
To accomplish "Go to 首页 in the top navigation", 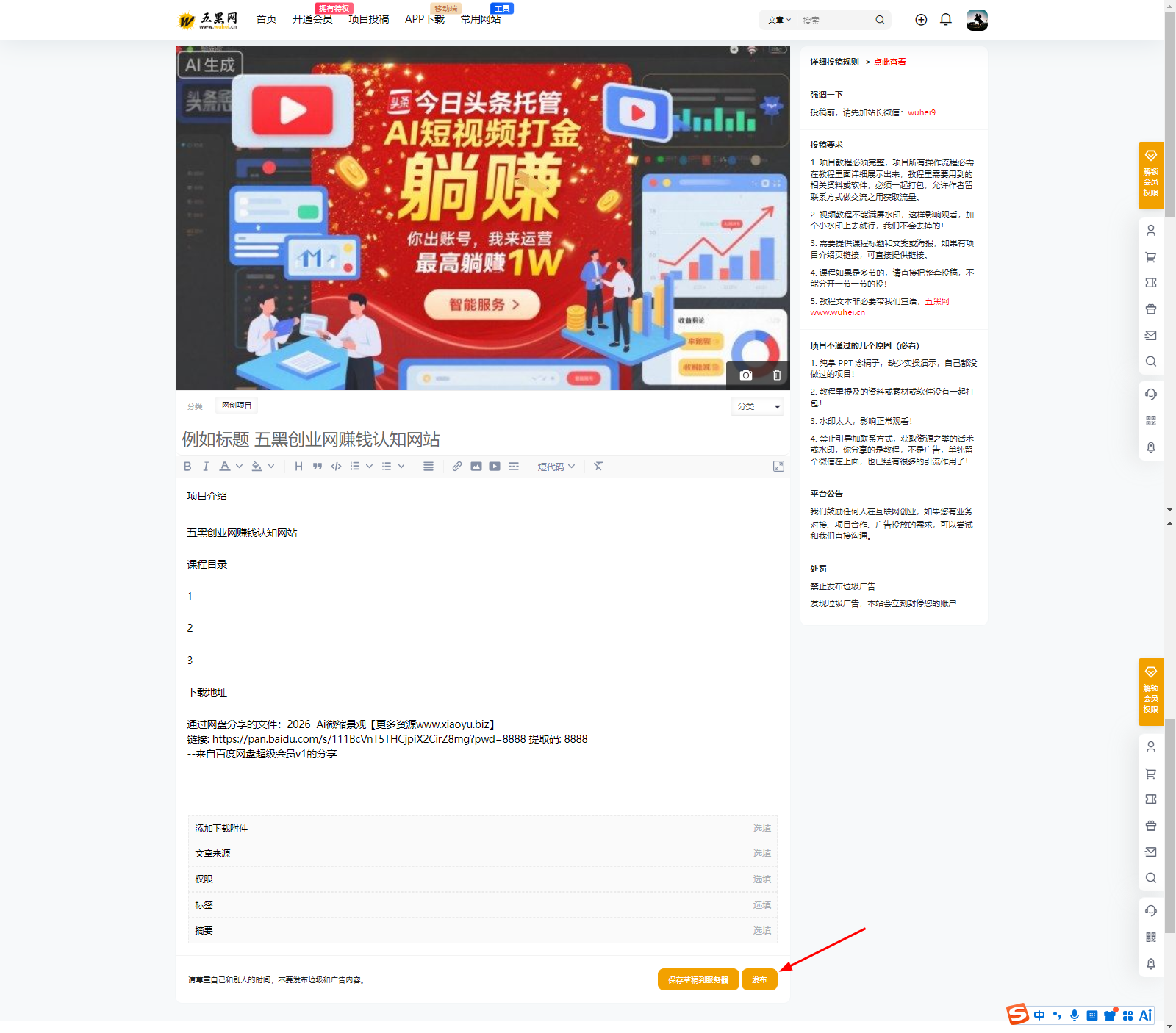I will 266,19.
